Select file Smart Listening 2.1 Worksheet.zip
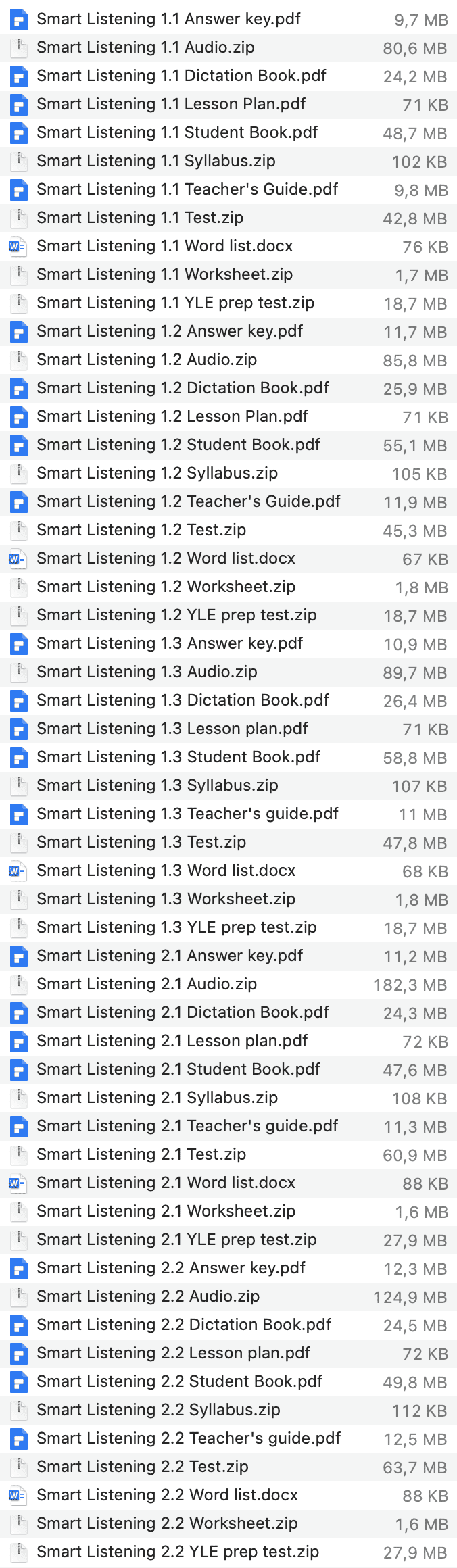 pyautogui.click(x=228, y=1212)
